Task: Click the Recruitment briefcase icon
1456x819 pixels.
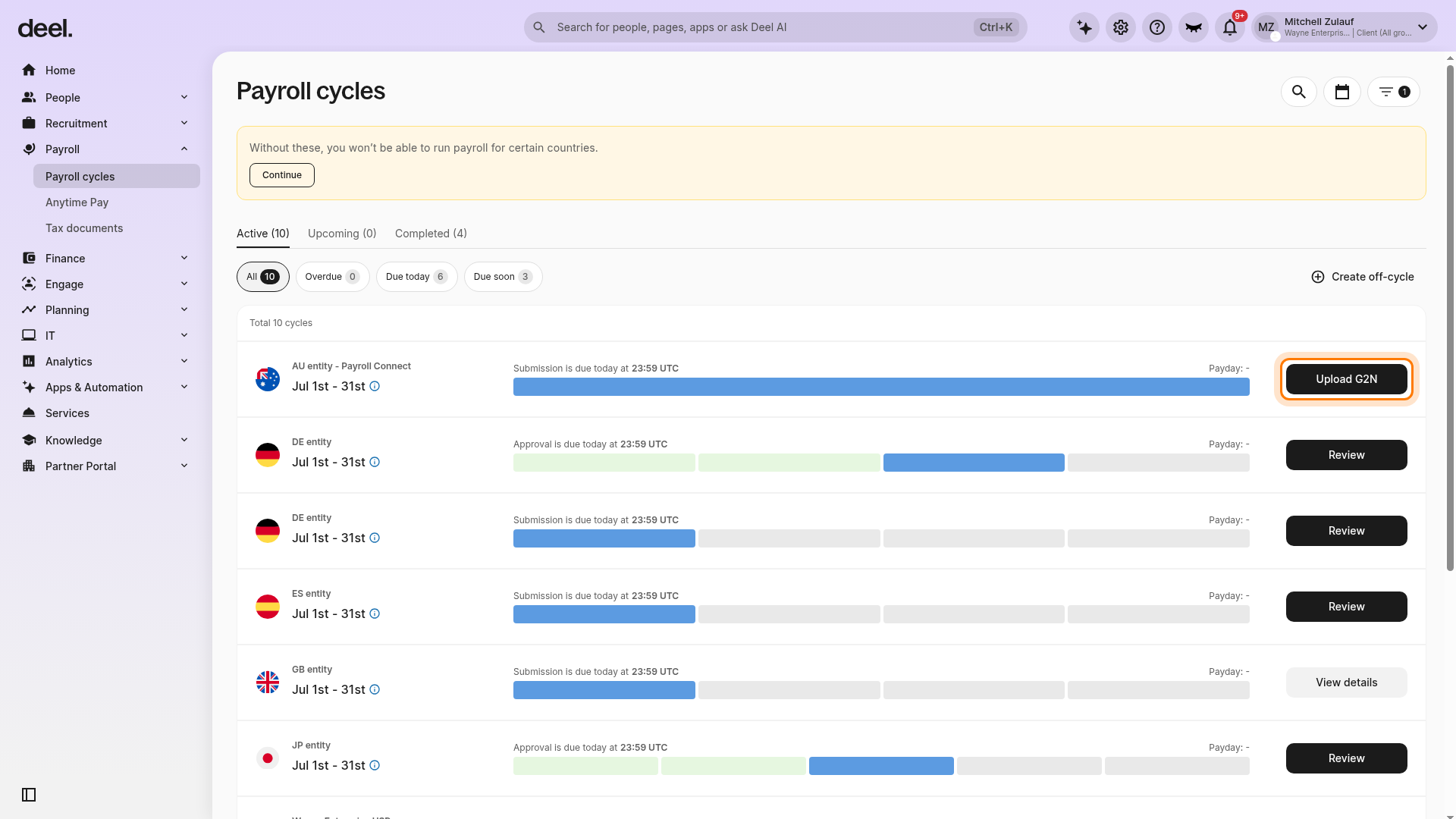Action: click(29, 124)
